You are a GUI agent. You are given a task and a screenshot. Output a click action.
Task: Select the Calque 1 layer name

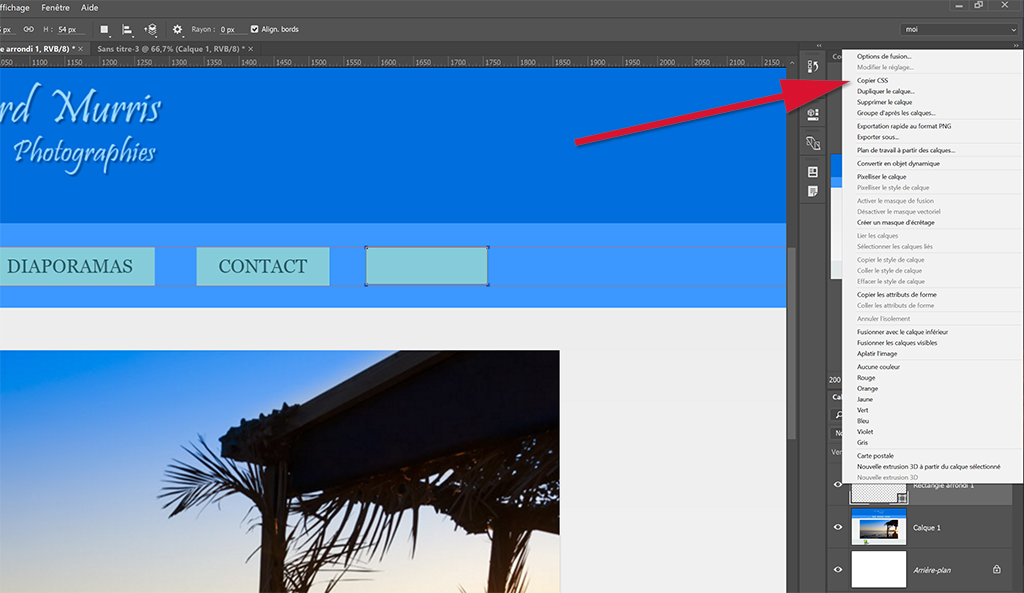click(927, 528)
